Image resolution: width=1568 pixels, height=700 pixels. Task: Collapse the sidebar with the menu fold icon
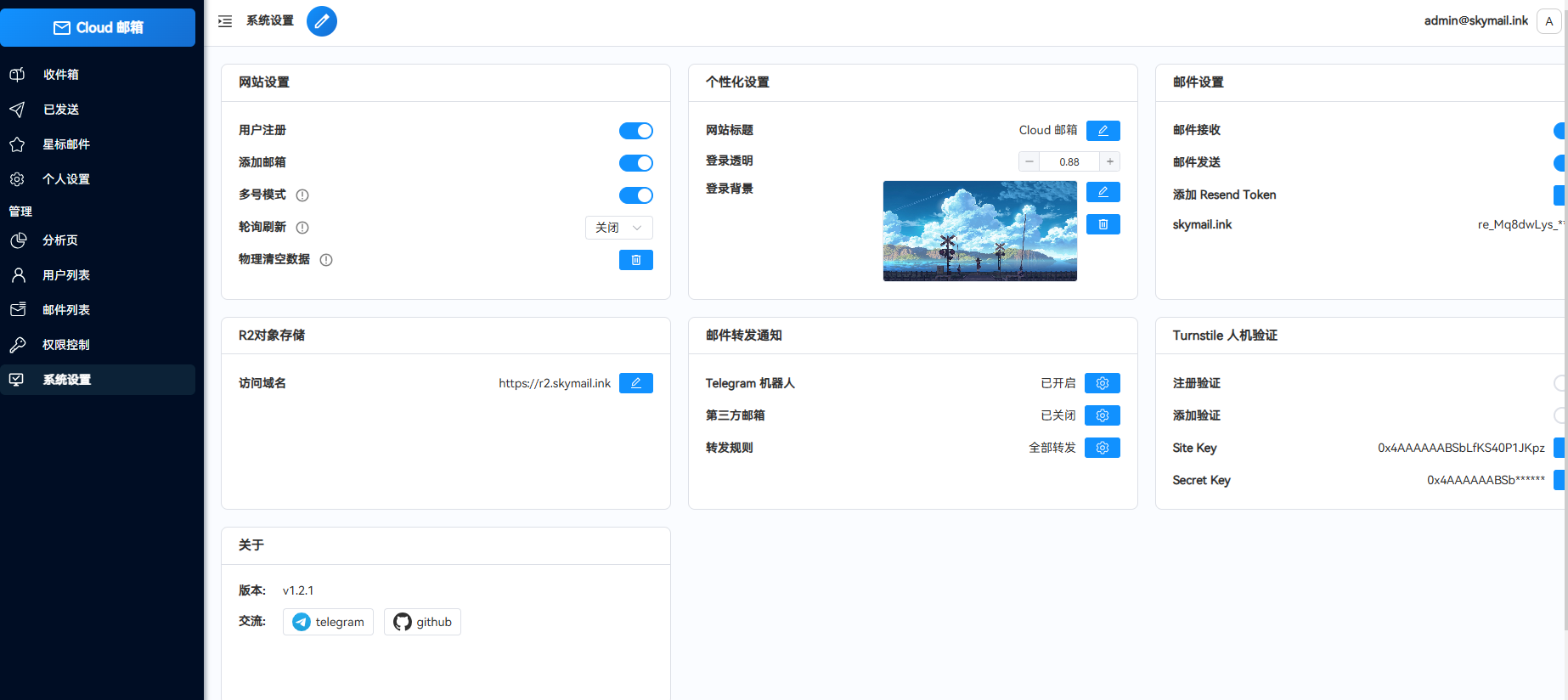pos(225,21)
